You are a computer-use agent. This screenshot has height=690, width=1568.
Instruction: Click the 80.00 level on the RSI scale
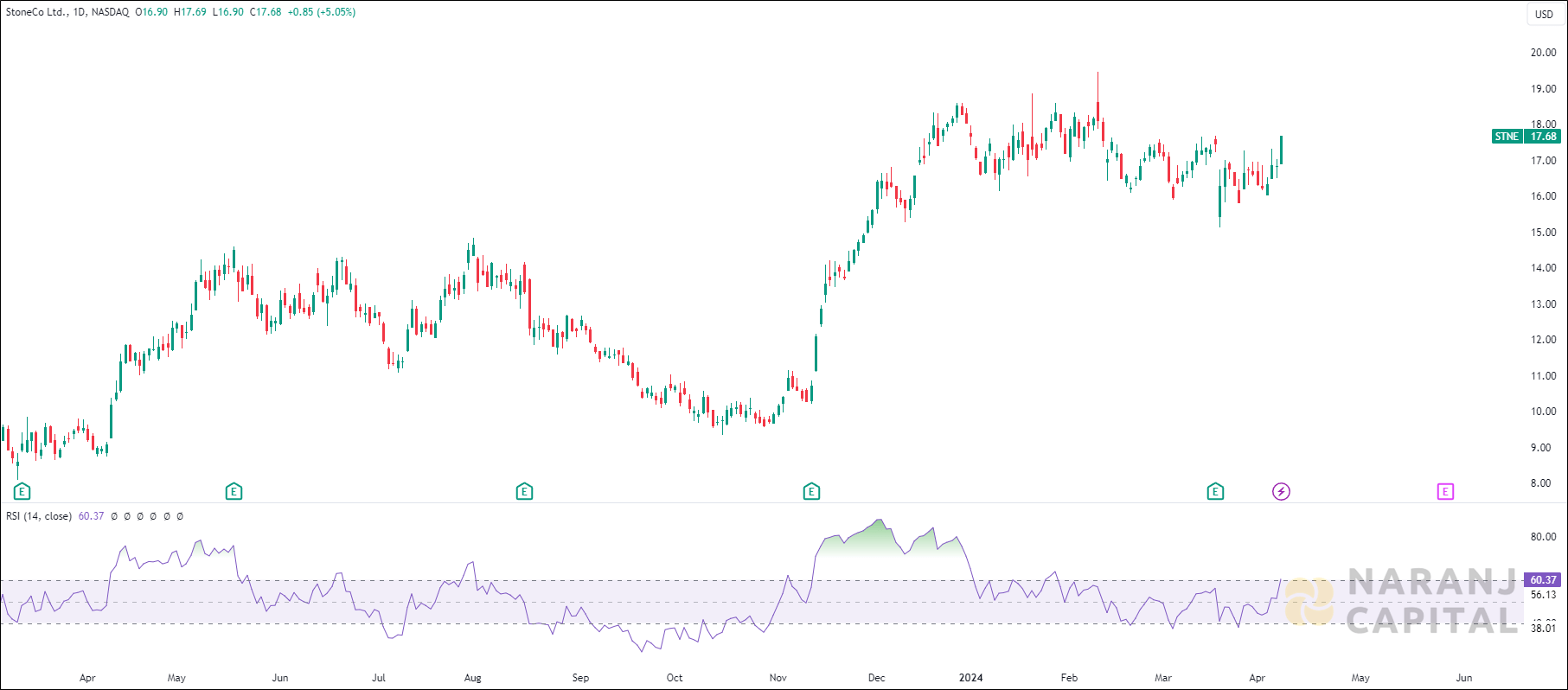[1543, 537]
